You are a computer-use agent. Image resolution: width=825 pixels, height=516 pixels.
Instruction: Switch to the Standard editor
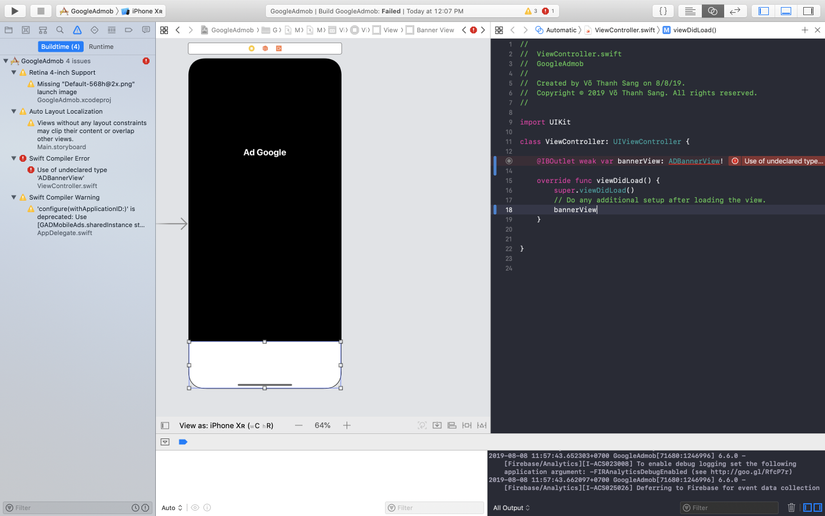point(690,11)
